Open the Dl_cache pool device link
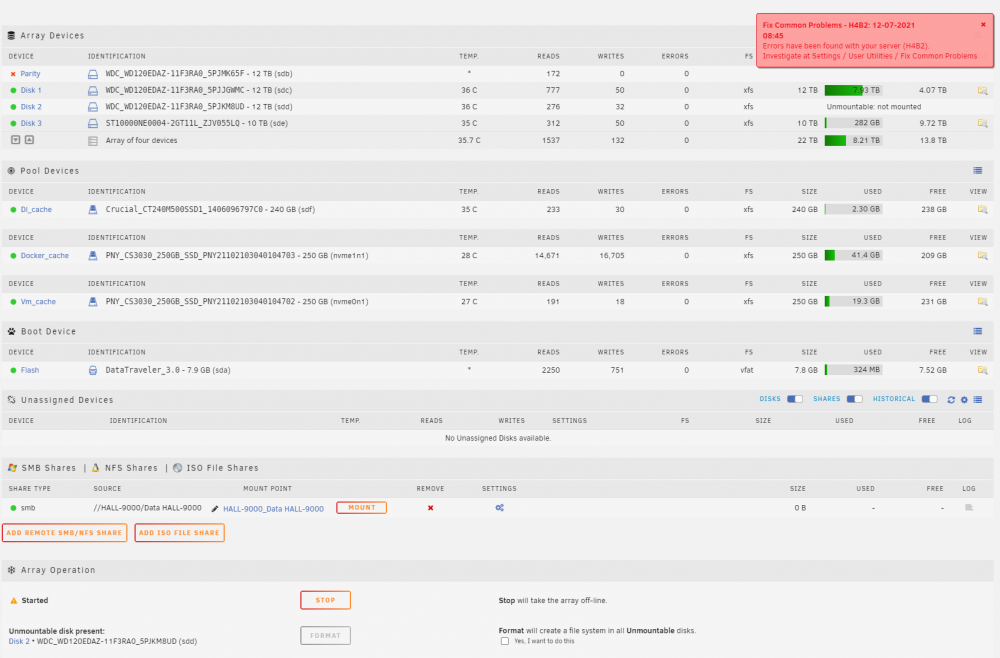This screenshot has width=1000, height=658. click(x=36, y=209)
